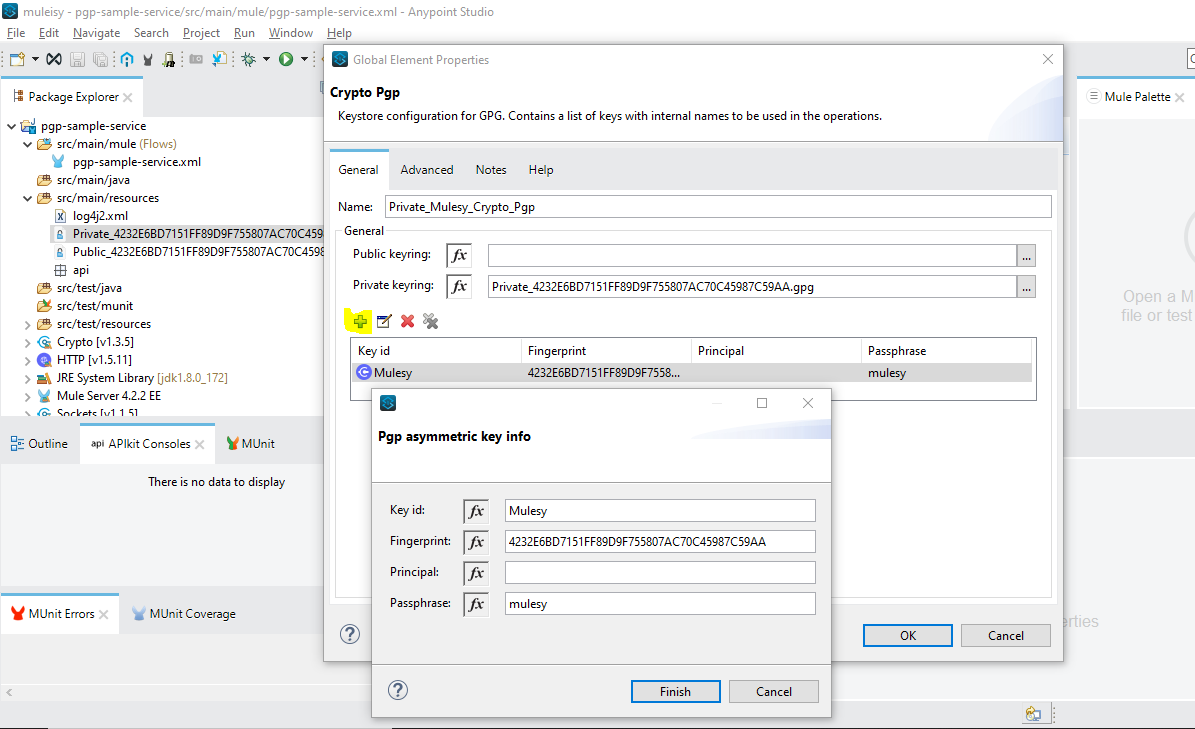Toggle fx expression for Private keyring
This screenshot has width=1195, height=729.
(459, 286)
